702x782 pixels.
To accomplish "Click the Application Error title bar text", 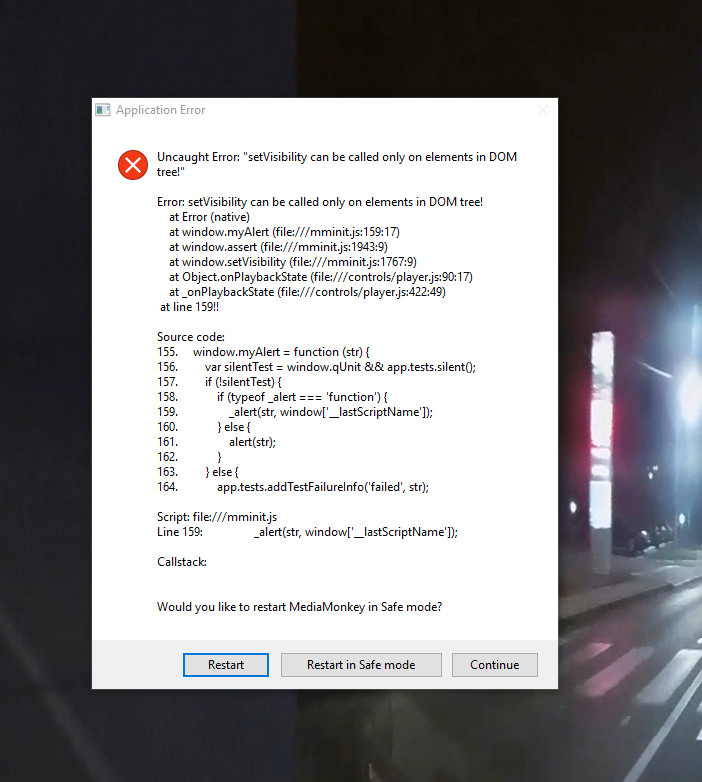I will coord(160,110).
